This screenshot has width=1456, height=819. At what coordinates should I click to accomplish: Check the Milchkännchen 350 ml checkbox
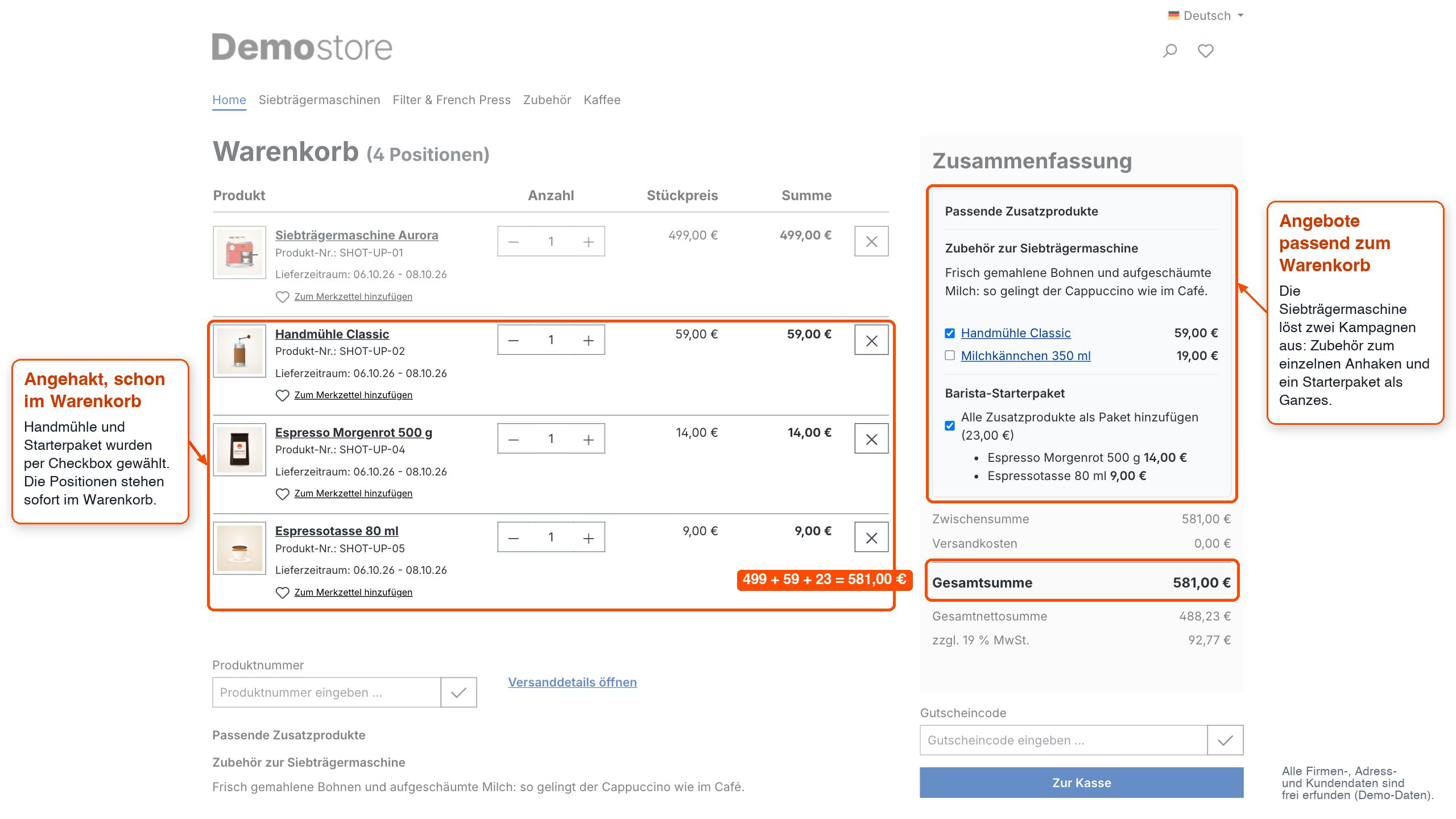tap(949, 355)
